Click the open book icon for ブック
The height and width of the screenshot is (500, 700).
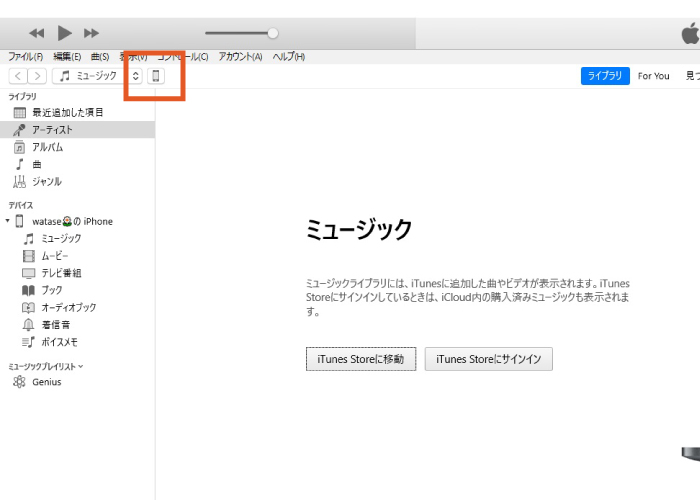(28, 291)
